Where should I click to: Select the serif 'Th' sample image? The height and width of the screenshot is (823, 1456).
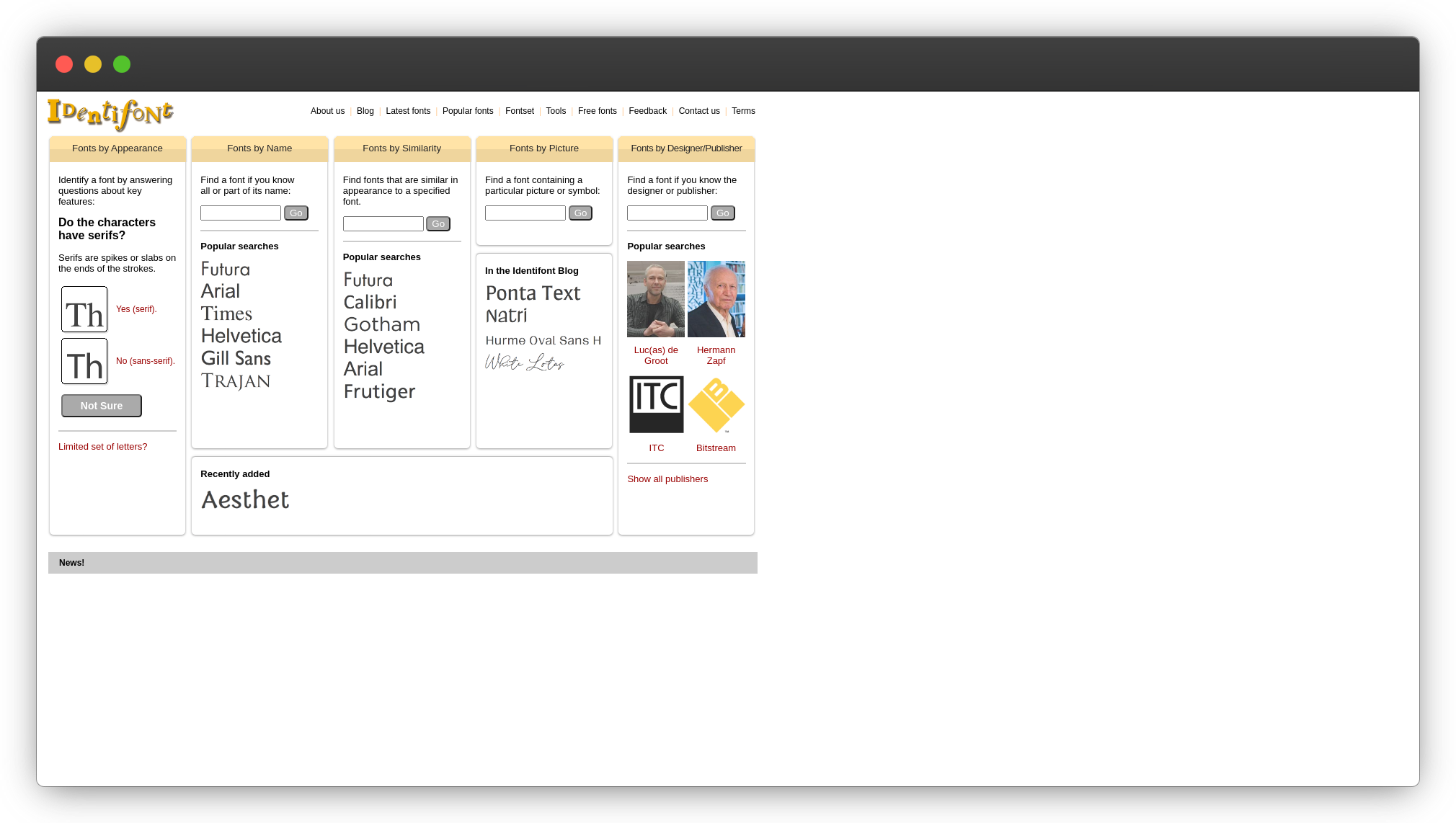click(84, 309)
